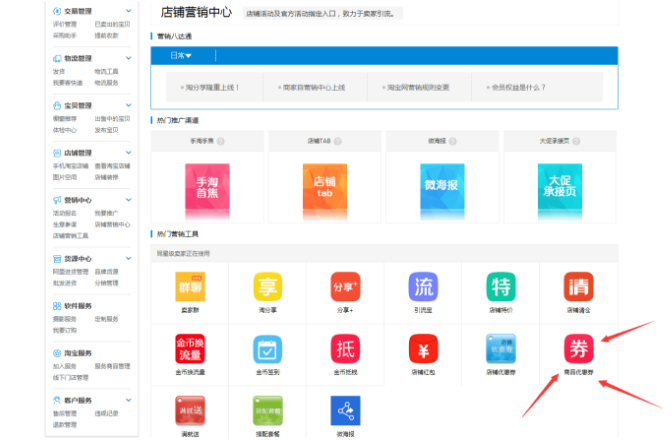Open the 淘分享 (享) tool icon
672x440 pixels.
[x=268, y=287]
